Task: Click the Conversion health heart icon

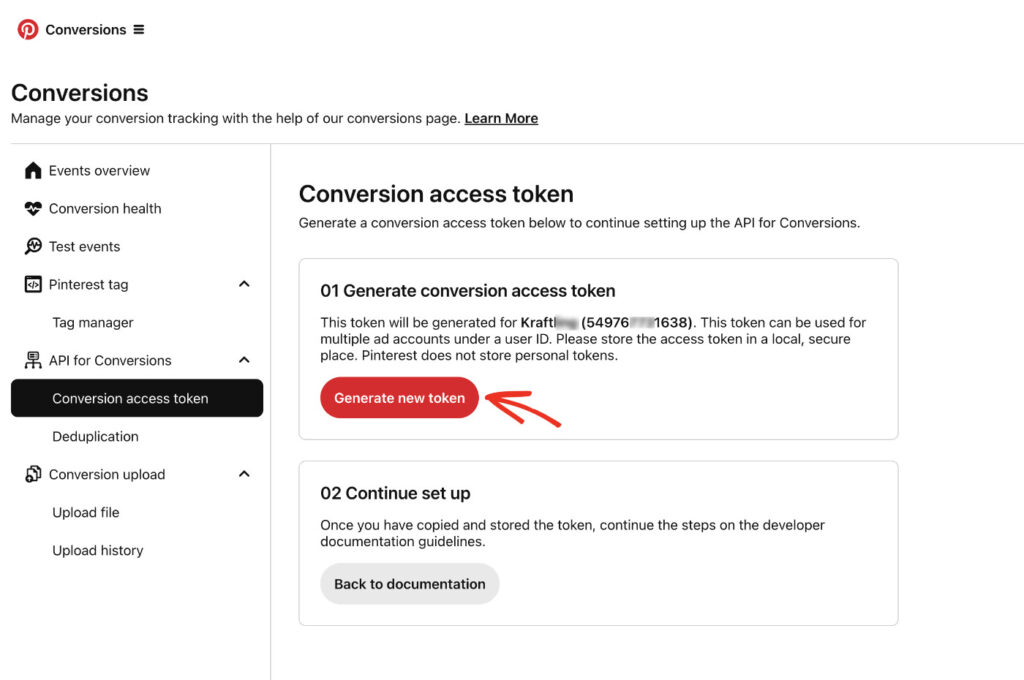Action: pyautogui.click(x=33, y=208)
